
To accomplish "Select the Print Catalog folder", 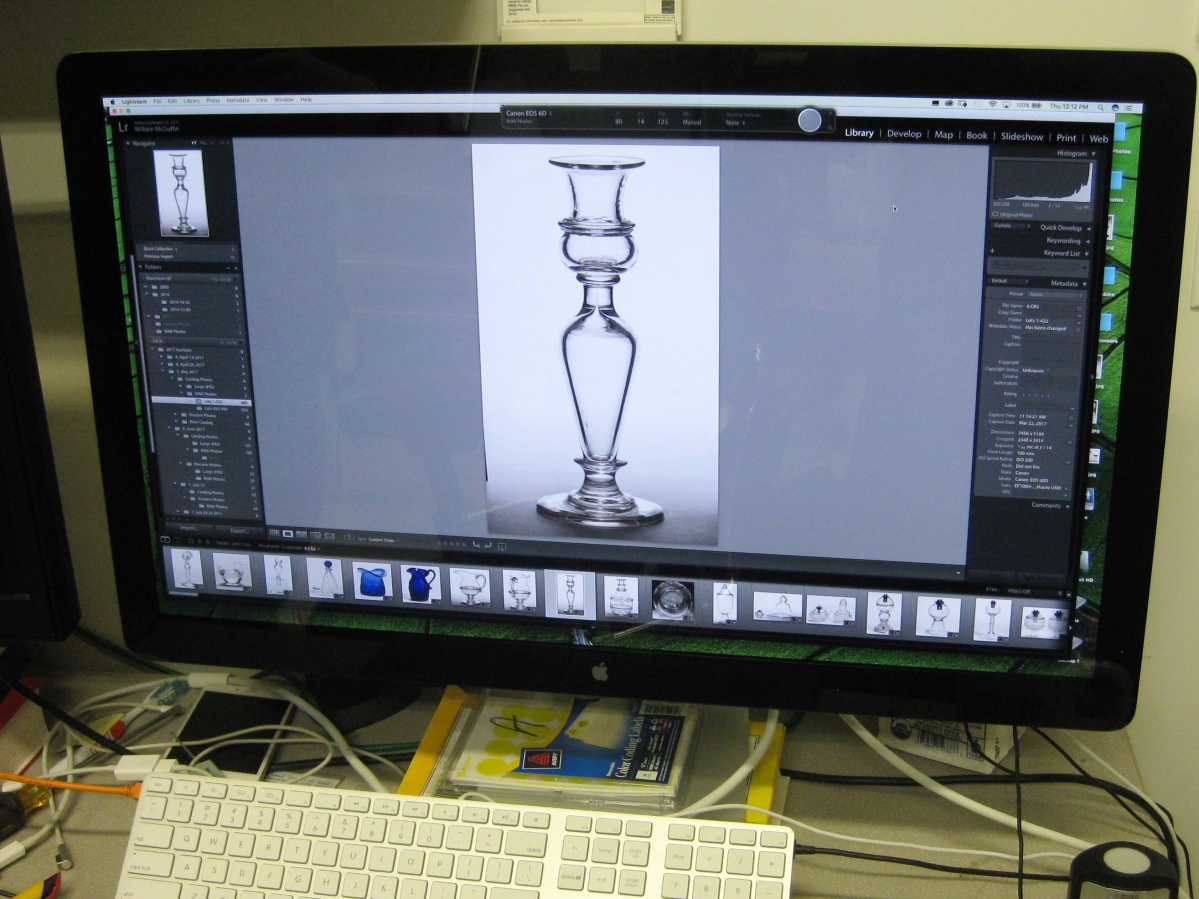I will pos(201,422).
